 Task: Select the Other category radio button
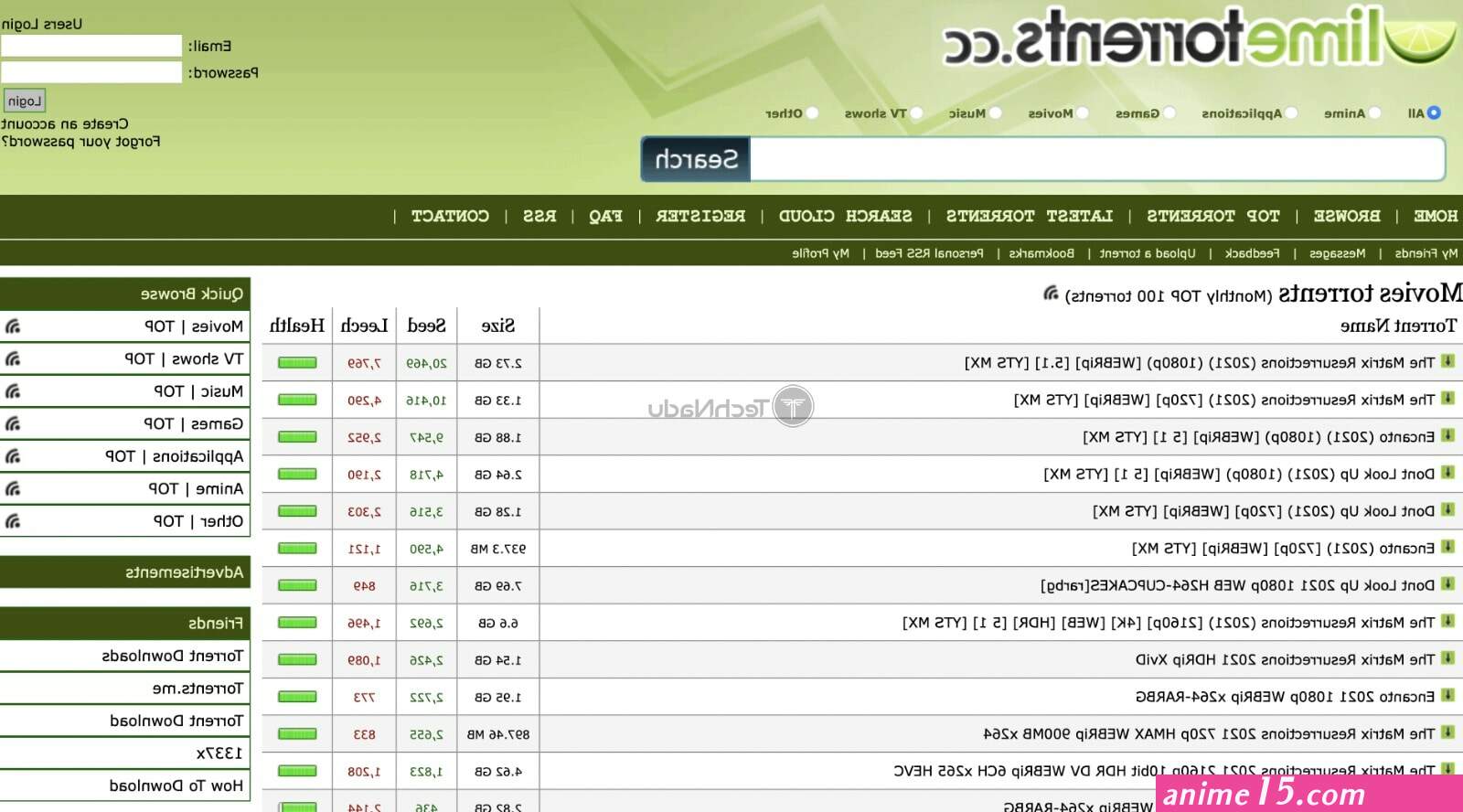coord(812,112)
